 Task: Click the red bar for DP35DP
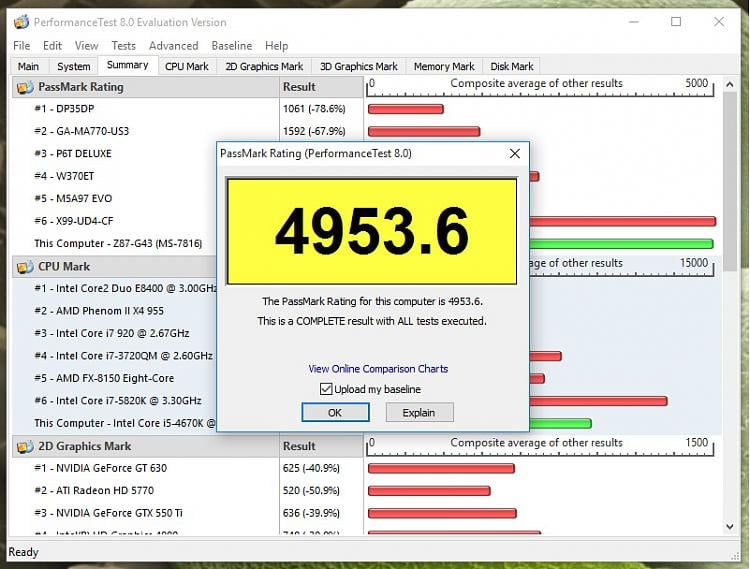406,109
